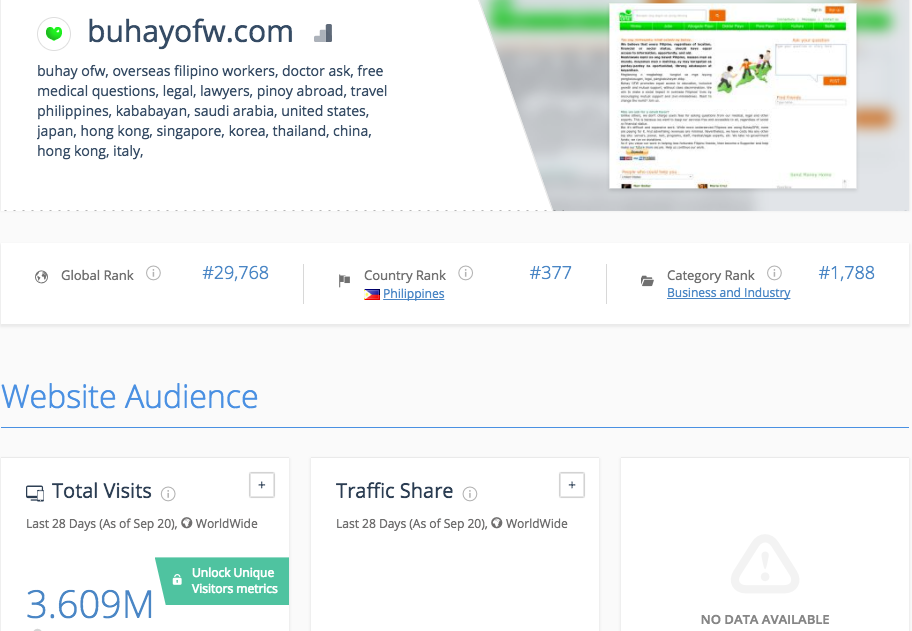This screenshot has height=631, width=912.
Task: Click the buhayofw.com site title
Action: (x=190, y=31)
